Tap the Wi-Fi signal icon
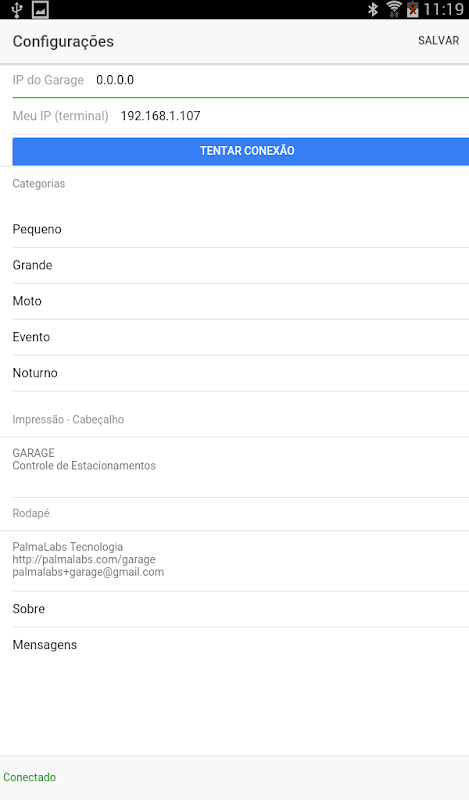This screenshot has height=800, width=469. tap(394, 9)
